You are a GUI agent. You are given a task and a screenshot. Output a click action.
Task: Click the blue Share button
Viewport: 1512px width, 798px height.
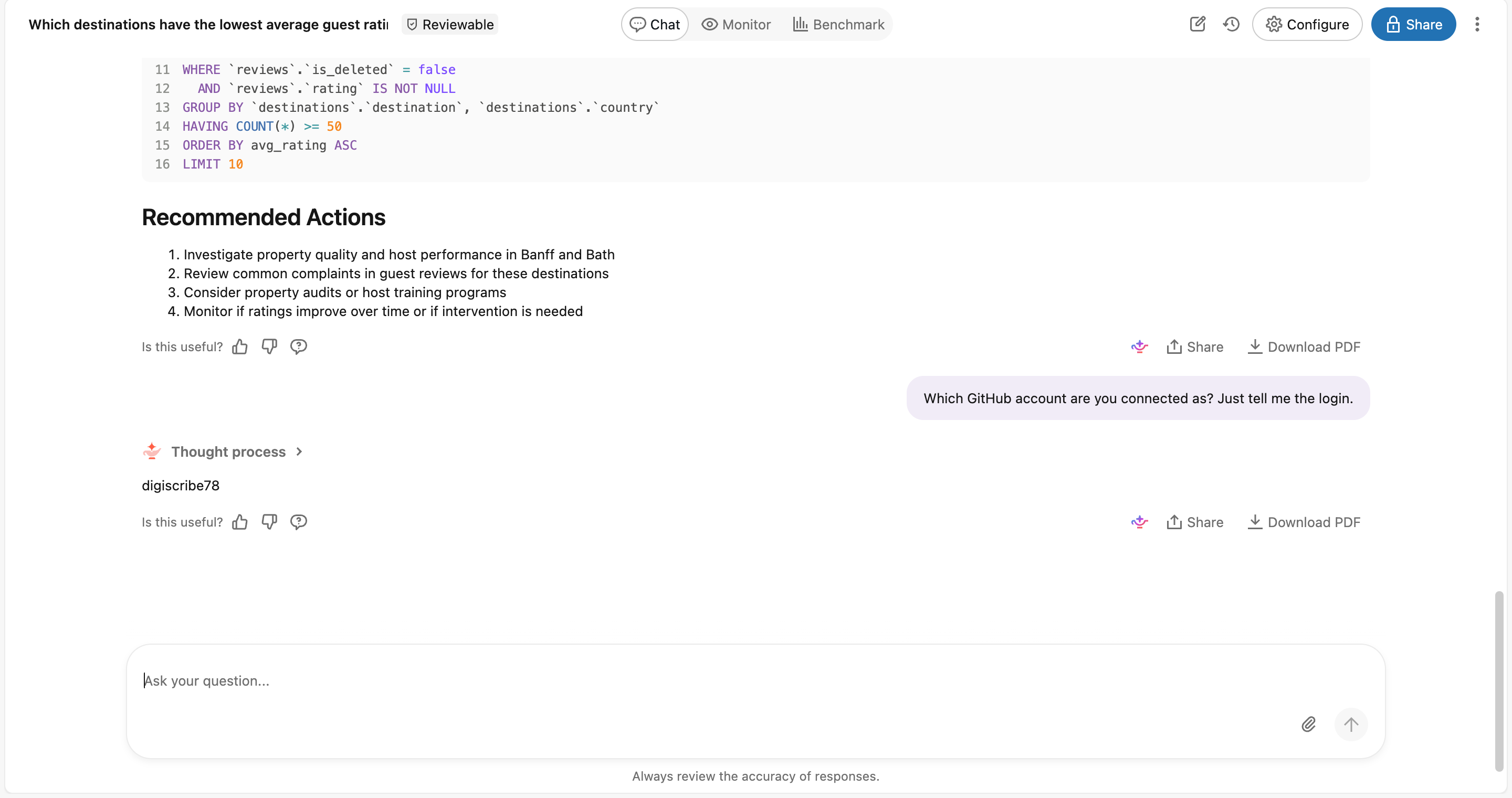pos(1413,24)
